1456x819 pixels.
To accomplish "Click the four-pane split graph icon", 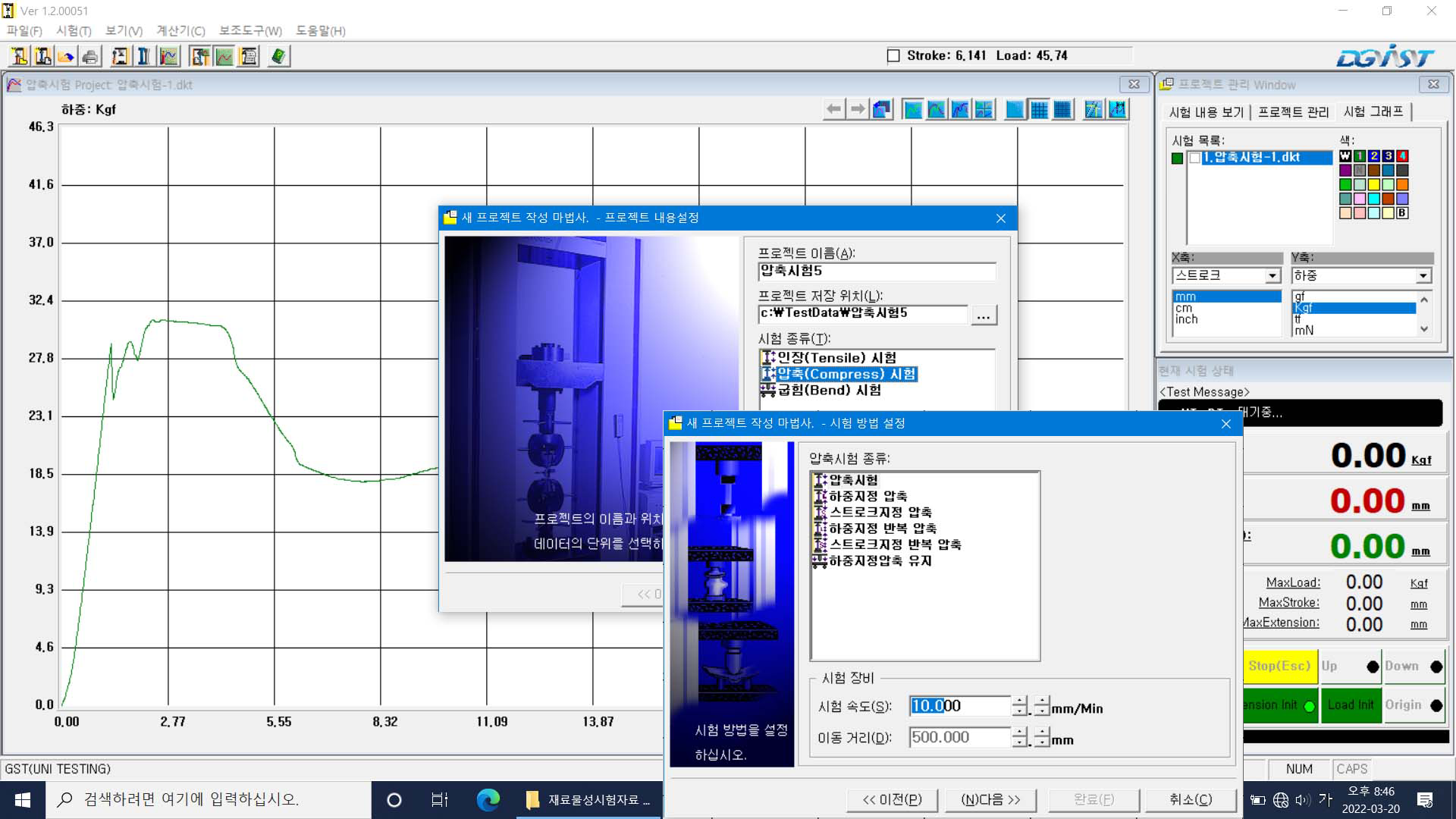I will [x=984, y=109].
